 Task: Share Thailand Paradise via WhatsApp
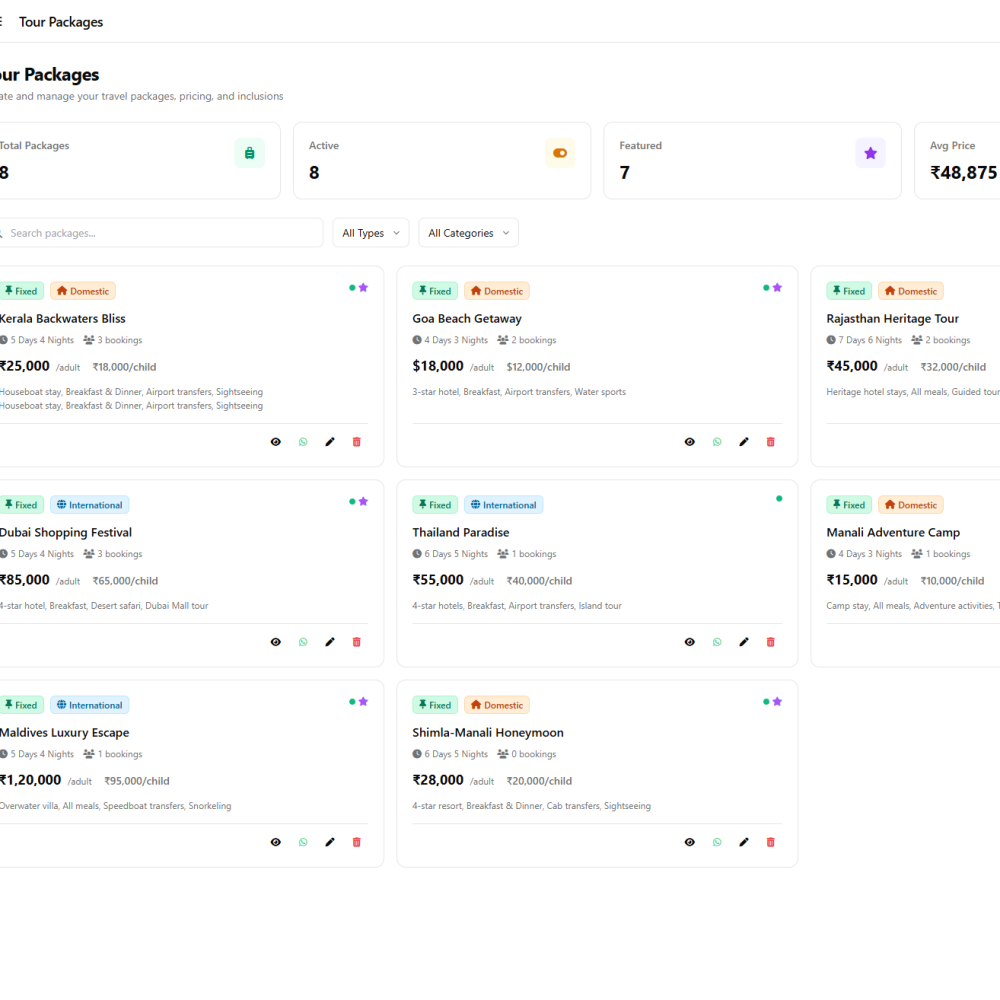717,642
